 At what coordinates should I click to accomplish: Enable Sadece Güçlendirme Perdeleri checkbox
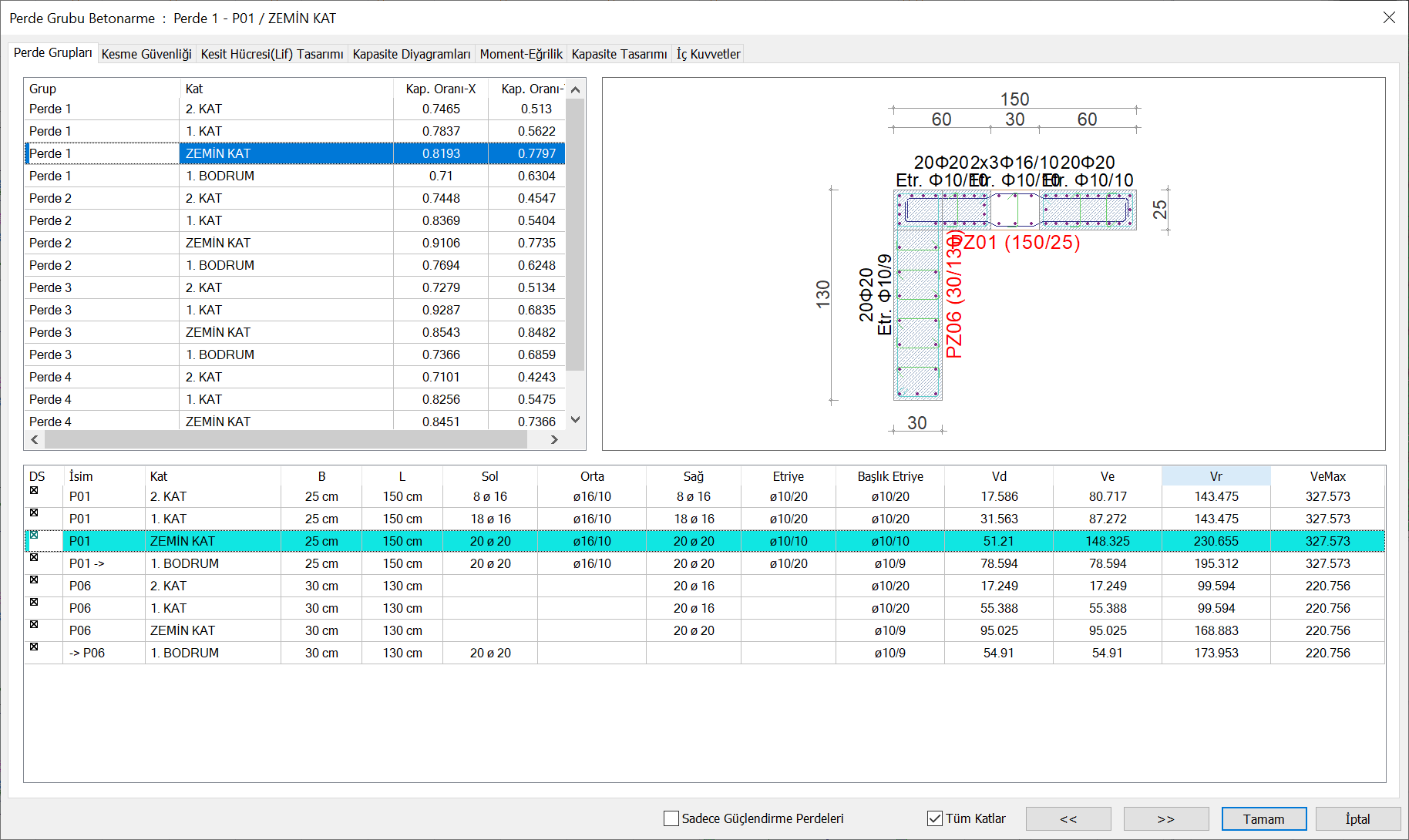[x=671, y=818]
